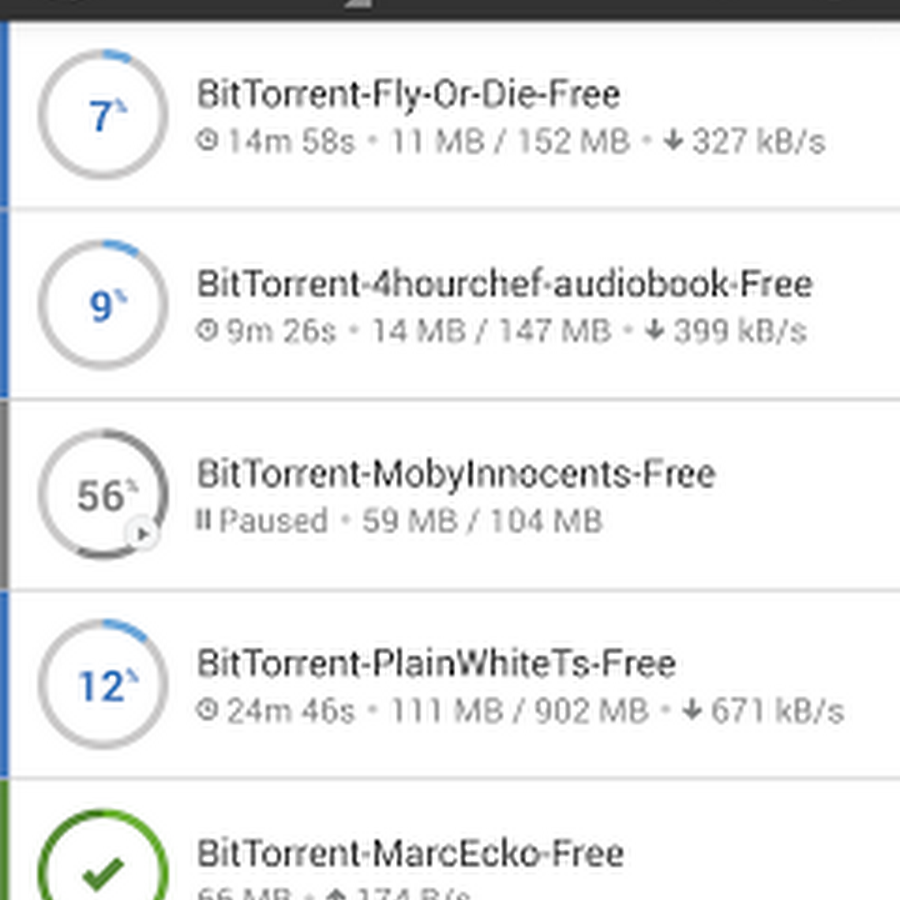Expand the MobyInnocents torrent entry
900x900 pixels.
click(x=456, y=473)
